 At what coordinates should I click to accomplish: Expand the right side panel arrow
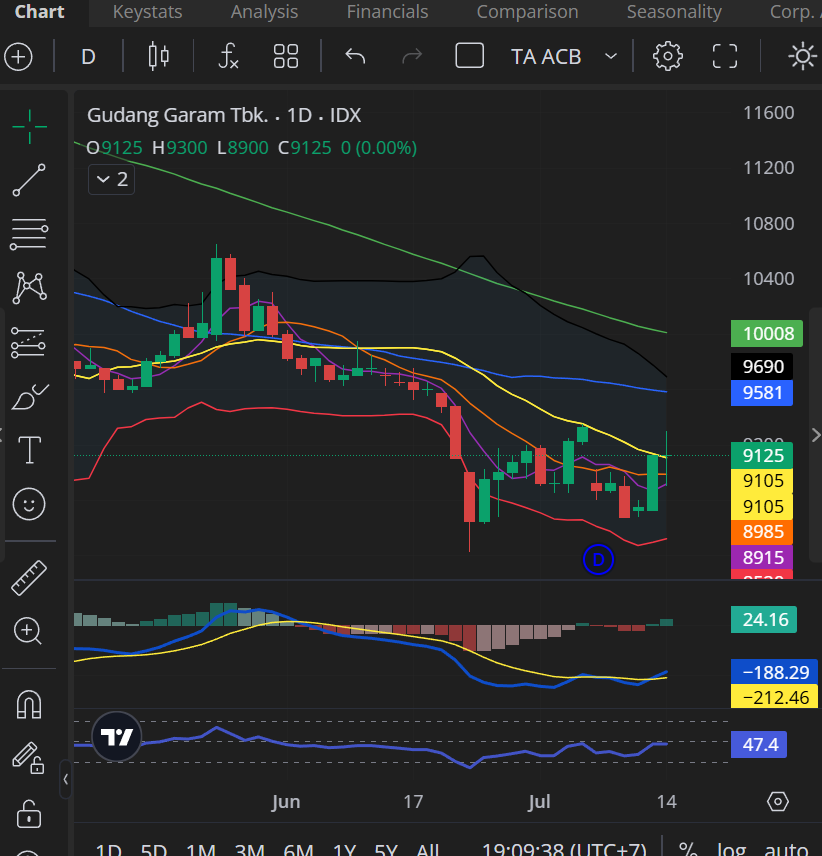(x=815, y=435)
